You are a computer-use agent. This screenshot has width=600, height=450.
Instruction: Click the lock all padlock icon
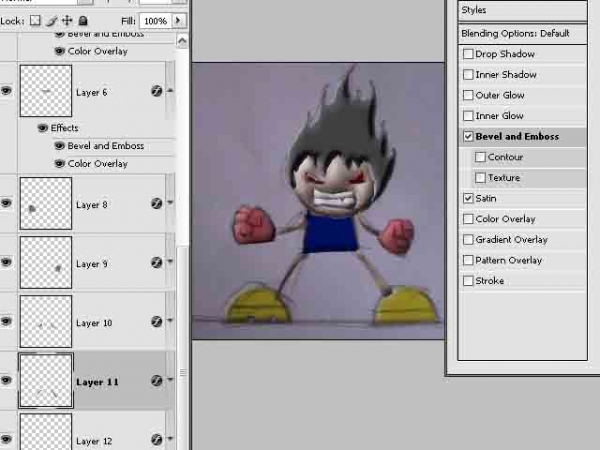click(83, 20)
